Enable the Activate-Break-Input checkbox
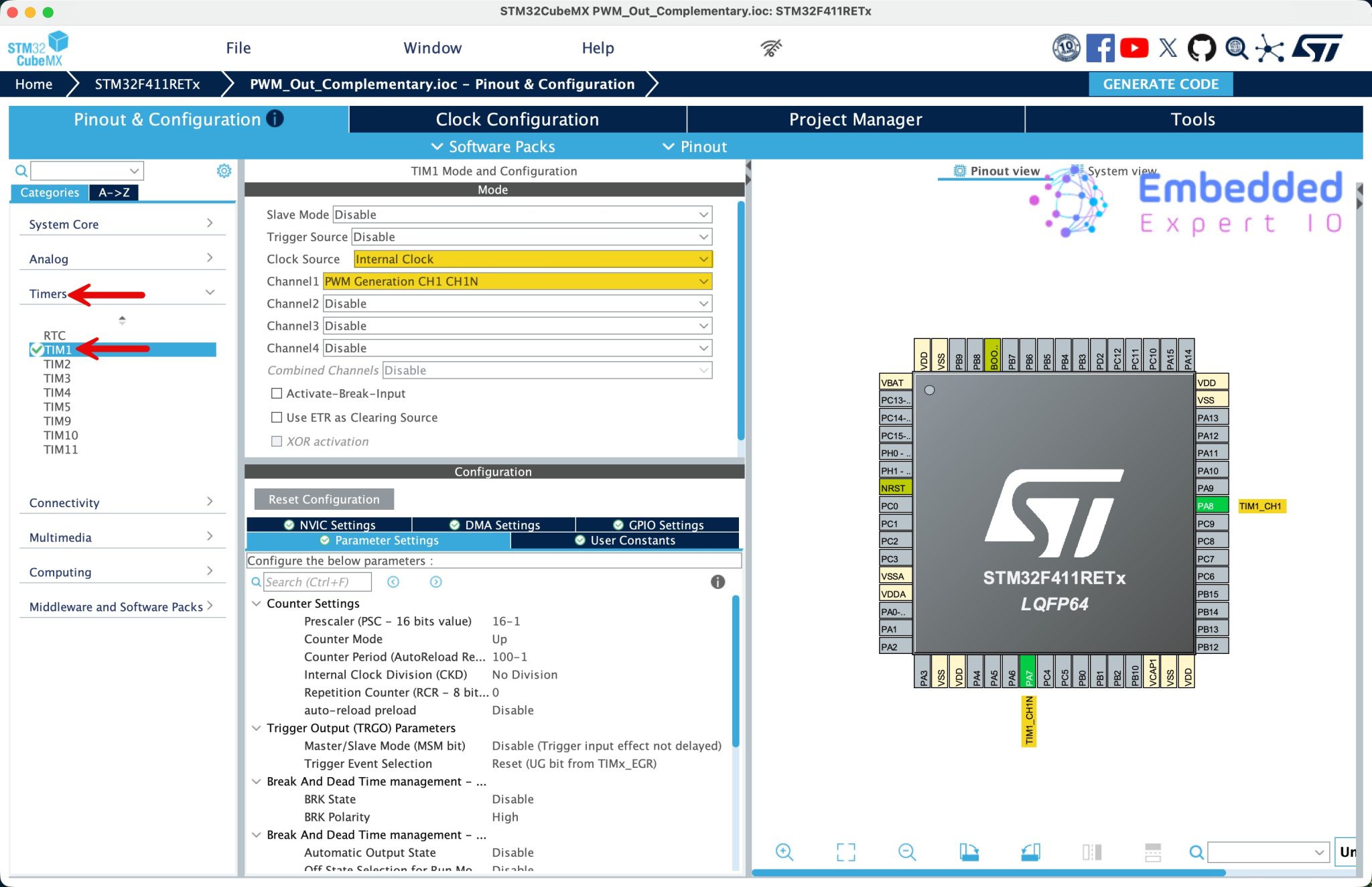1372x887 pixels. click(277, 393)
